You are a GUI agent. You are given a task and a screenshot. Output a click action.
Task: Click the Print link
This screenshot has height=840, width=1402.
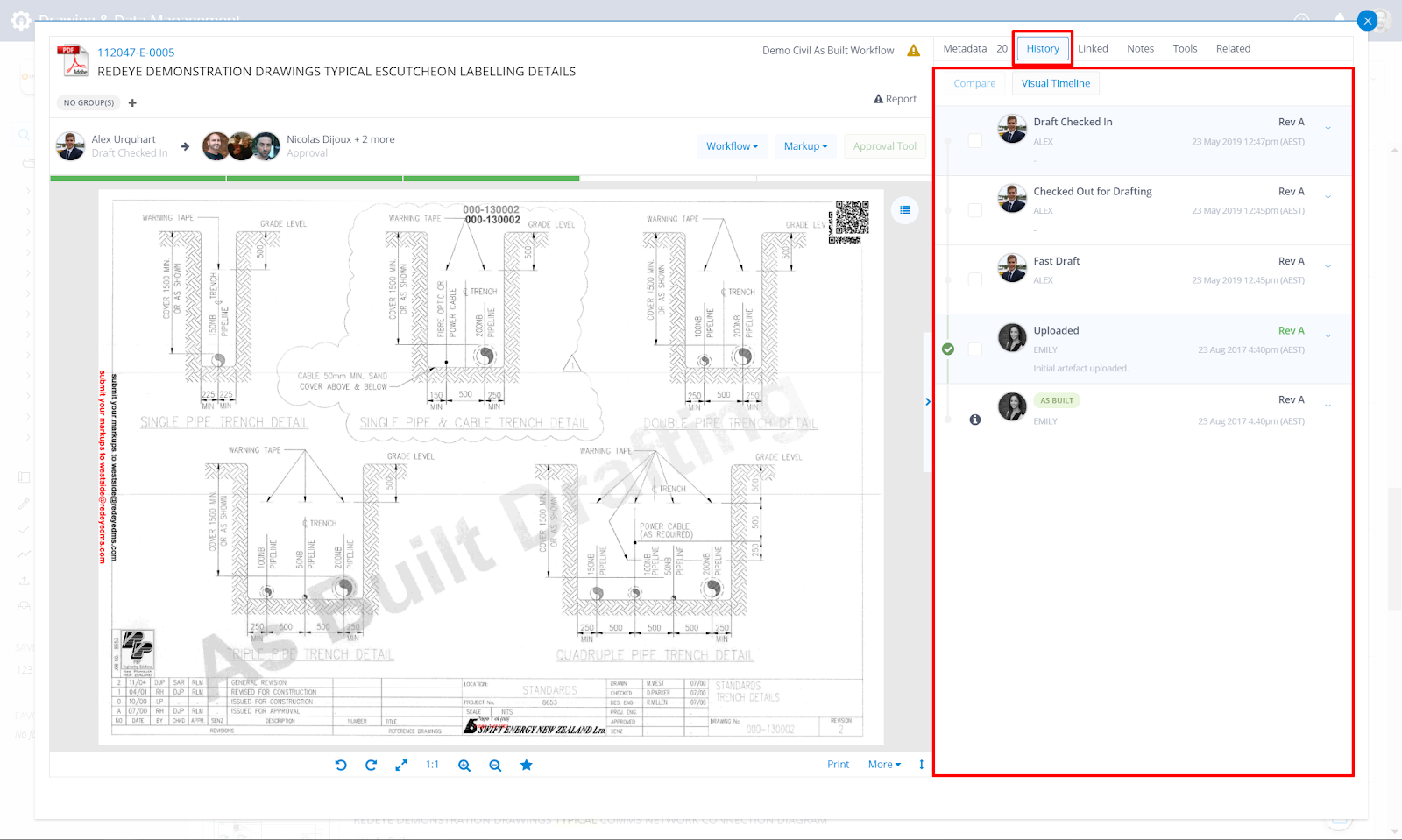838,765
